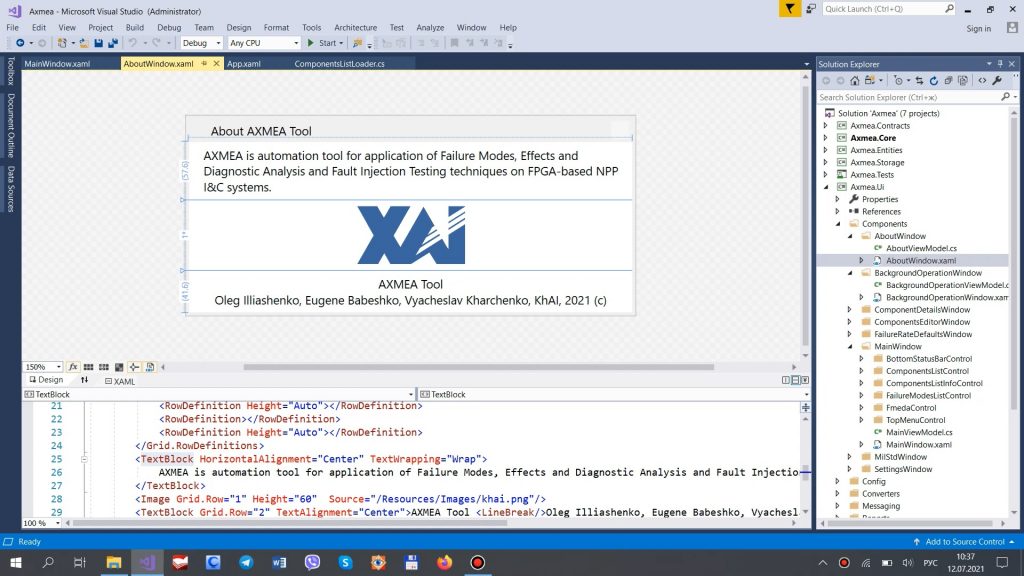Toggle the fx effects button in designer bar
The height and width of the screenshot is (576, 1024).
(x=73, y=367)
